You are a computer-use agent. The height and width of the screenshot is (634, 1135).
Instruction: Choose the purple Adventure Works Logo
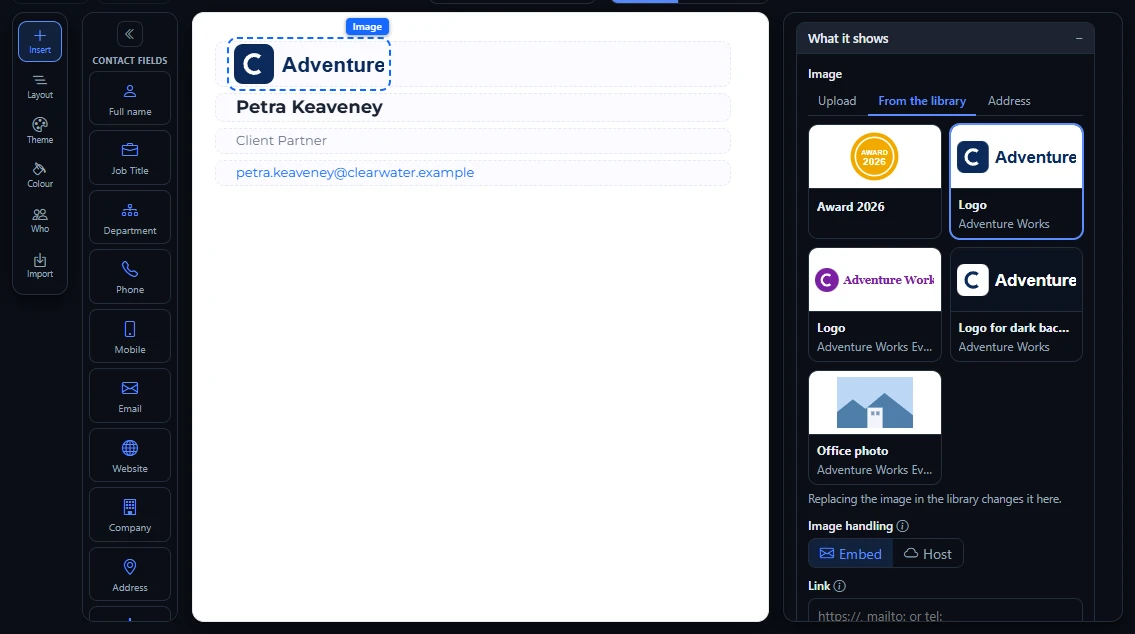pos(874,304)
